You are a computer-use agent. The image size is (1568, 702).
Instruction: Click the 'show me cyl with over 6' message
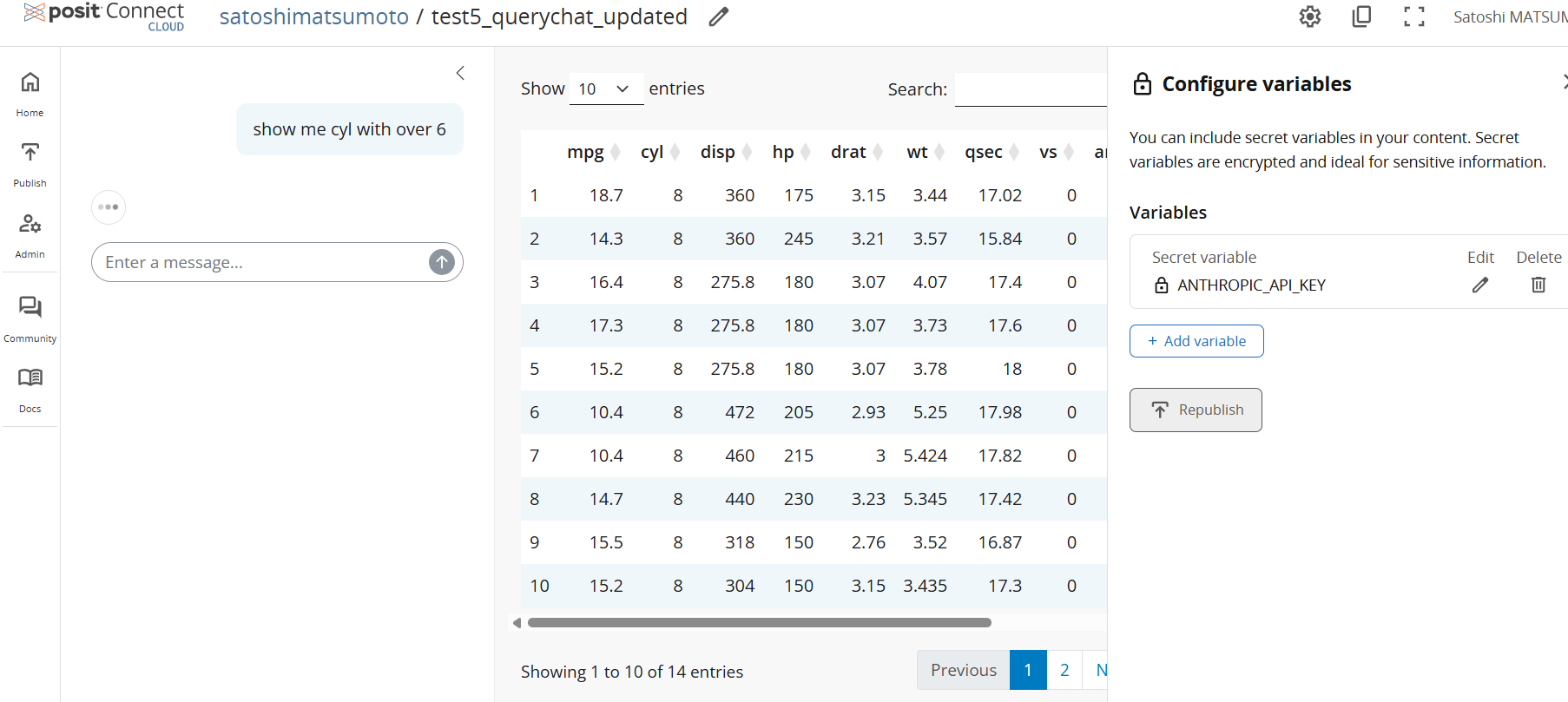[x=349, y=129]
